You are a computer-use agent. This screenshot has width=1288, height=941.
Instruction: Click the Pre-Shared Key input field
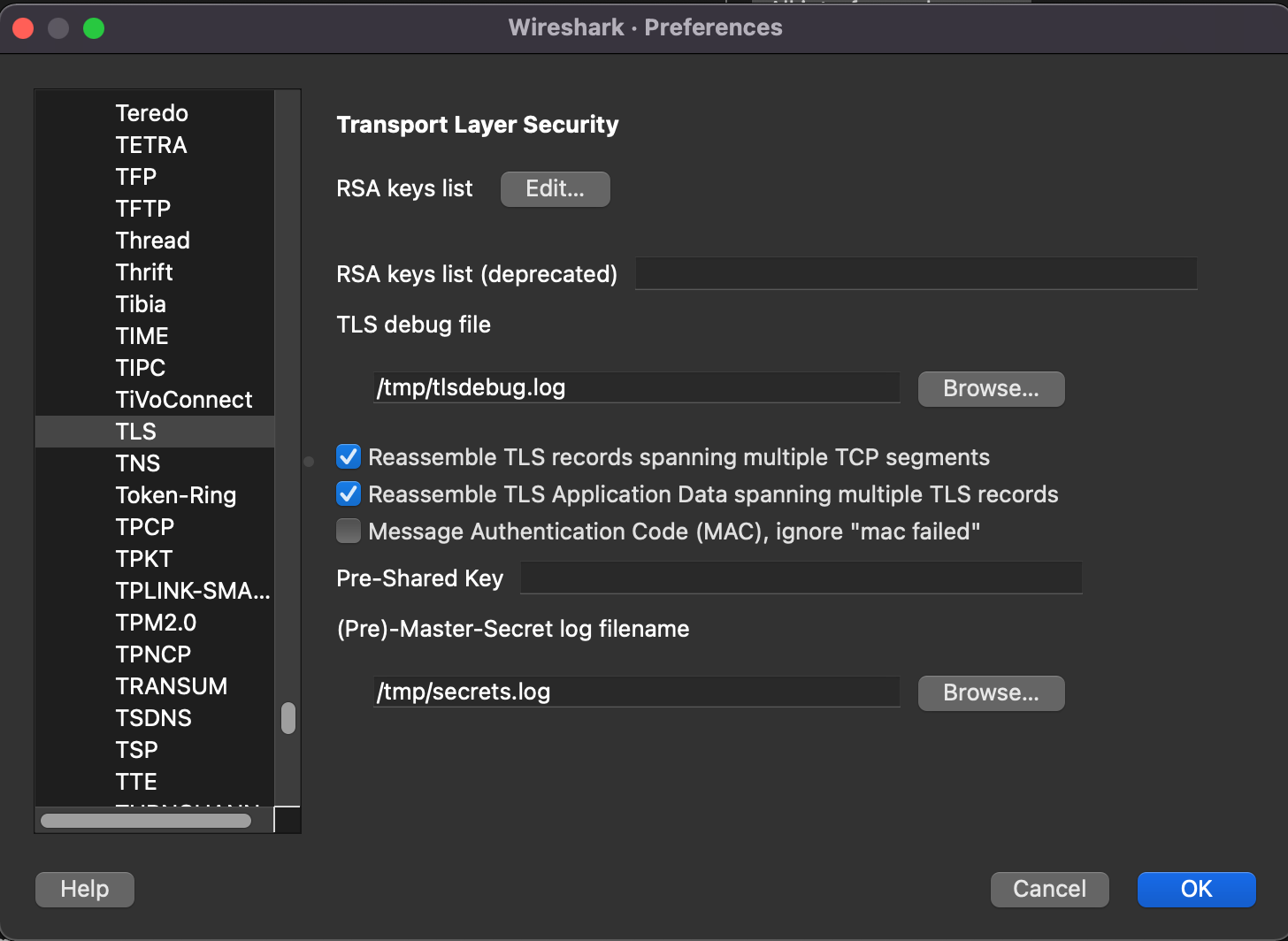click(x=801, y=578)
